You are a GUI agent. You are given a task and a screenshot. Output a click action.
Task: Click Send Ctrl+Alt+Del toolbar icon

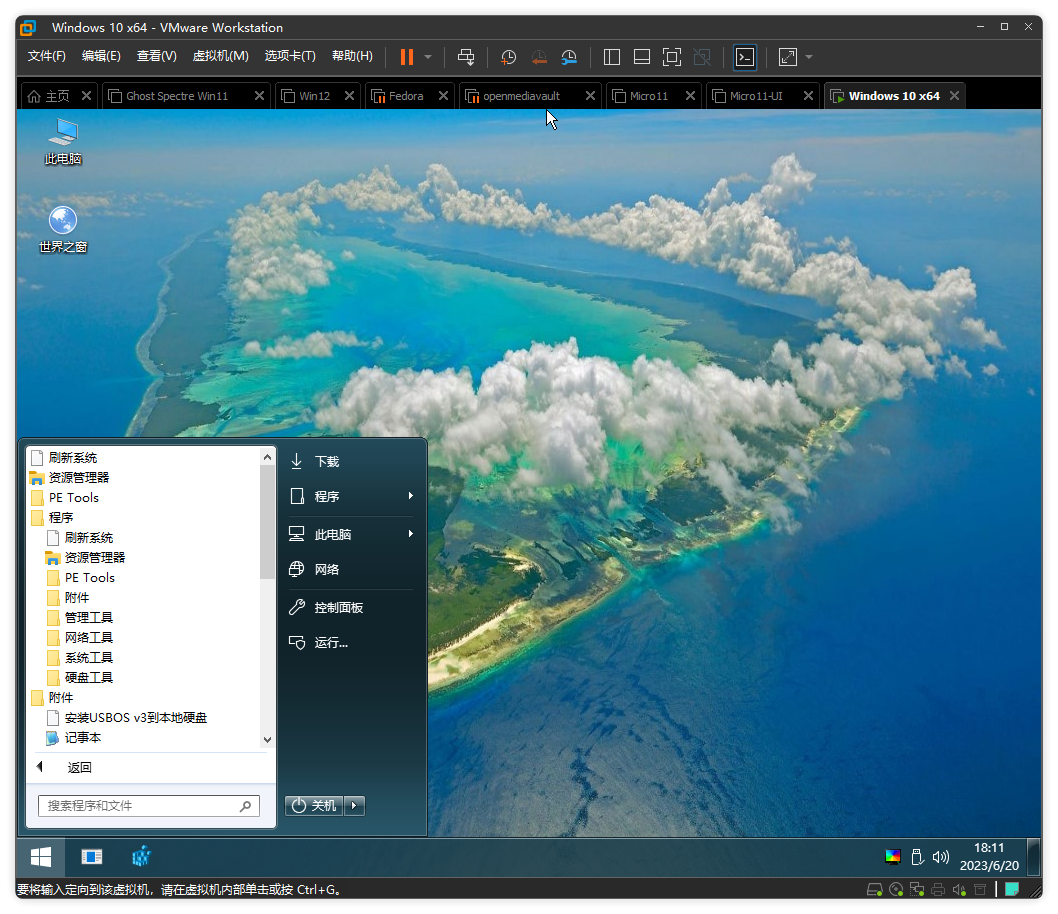click(466, 57)
